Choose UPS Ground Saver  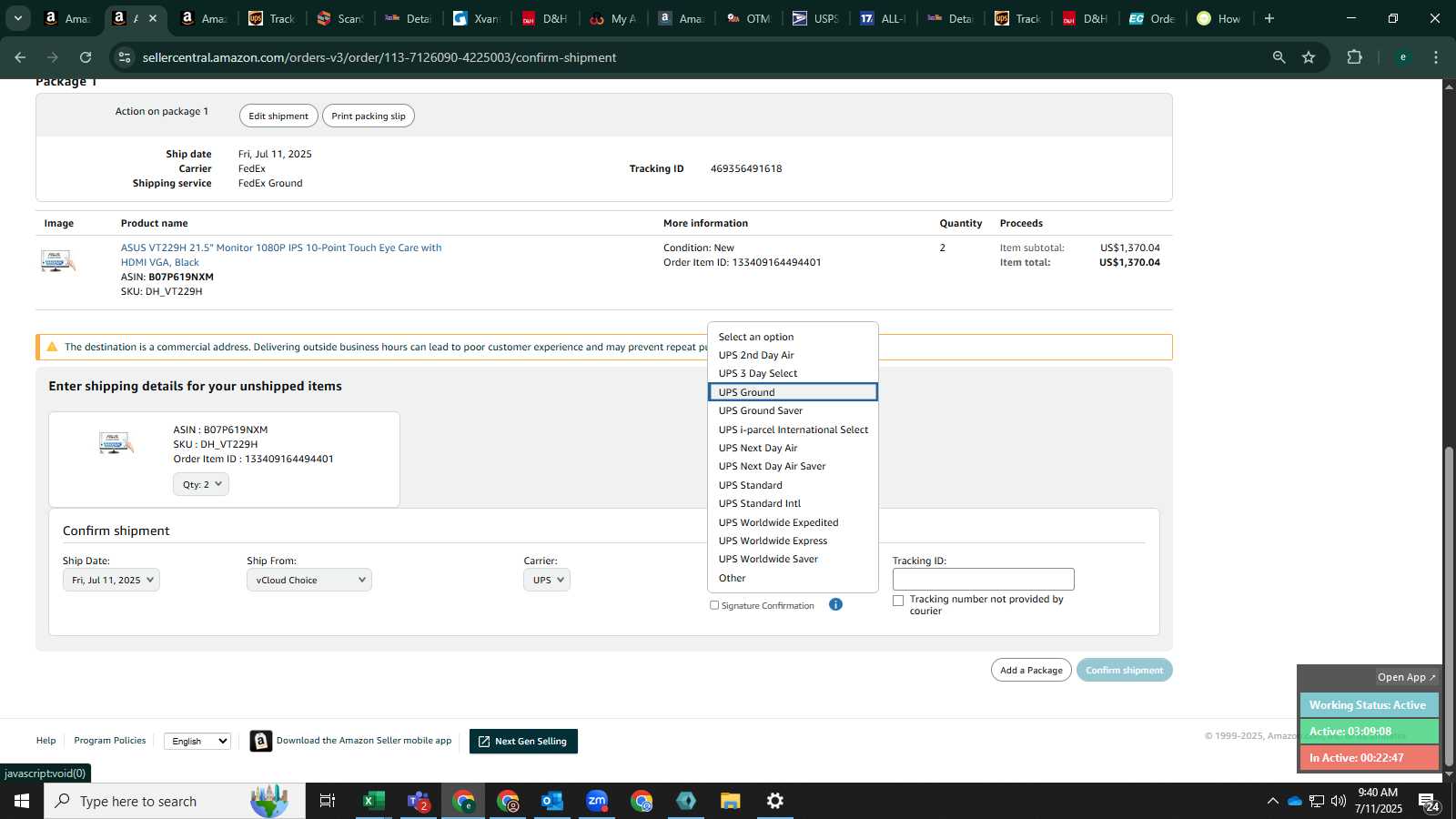pyautogui.click(x=793, y=410)
